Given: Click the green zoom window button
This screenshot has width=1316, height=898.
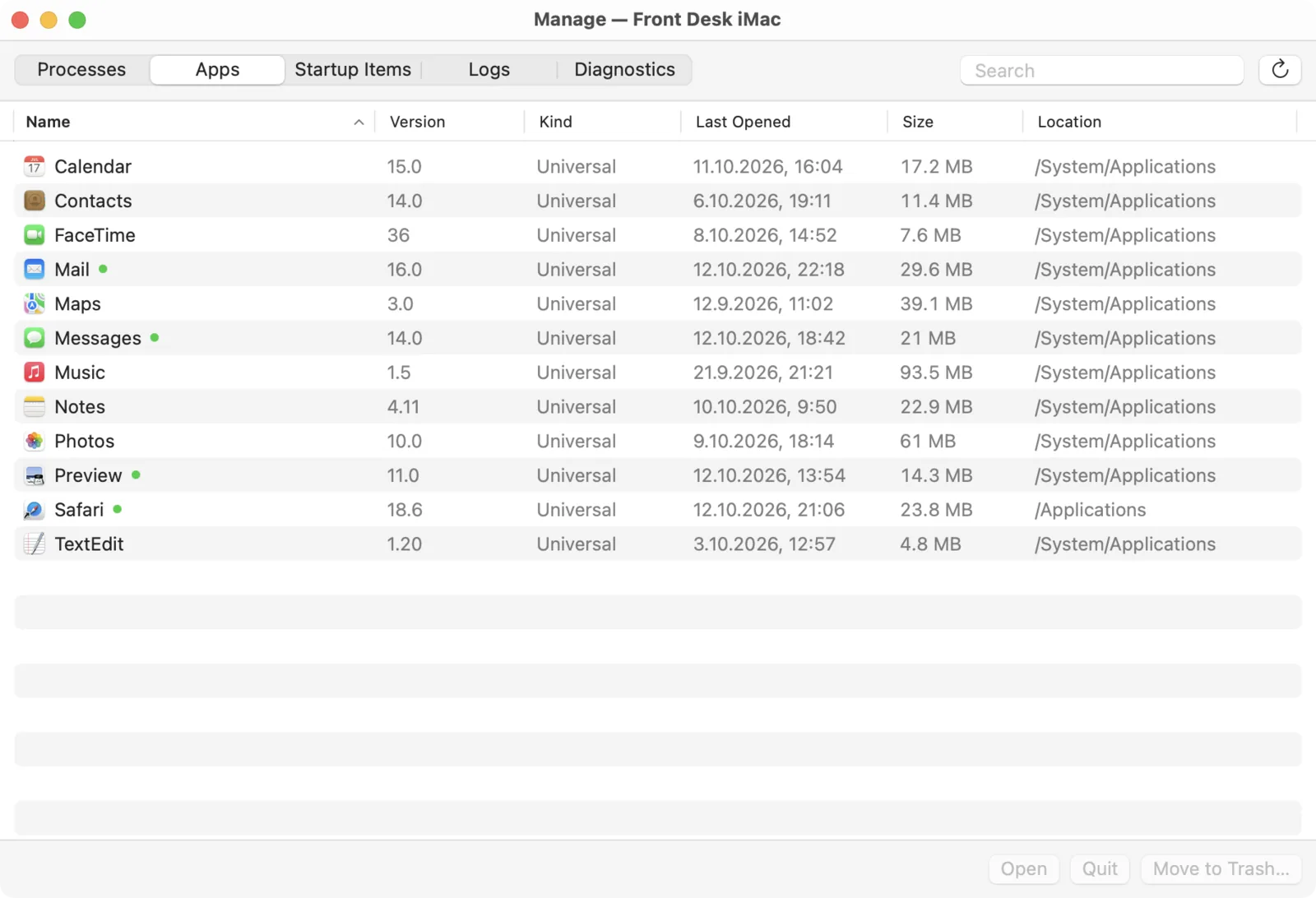Looking at the screenshot, I should (x=77, y=20).
